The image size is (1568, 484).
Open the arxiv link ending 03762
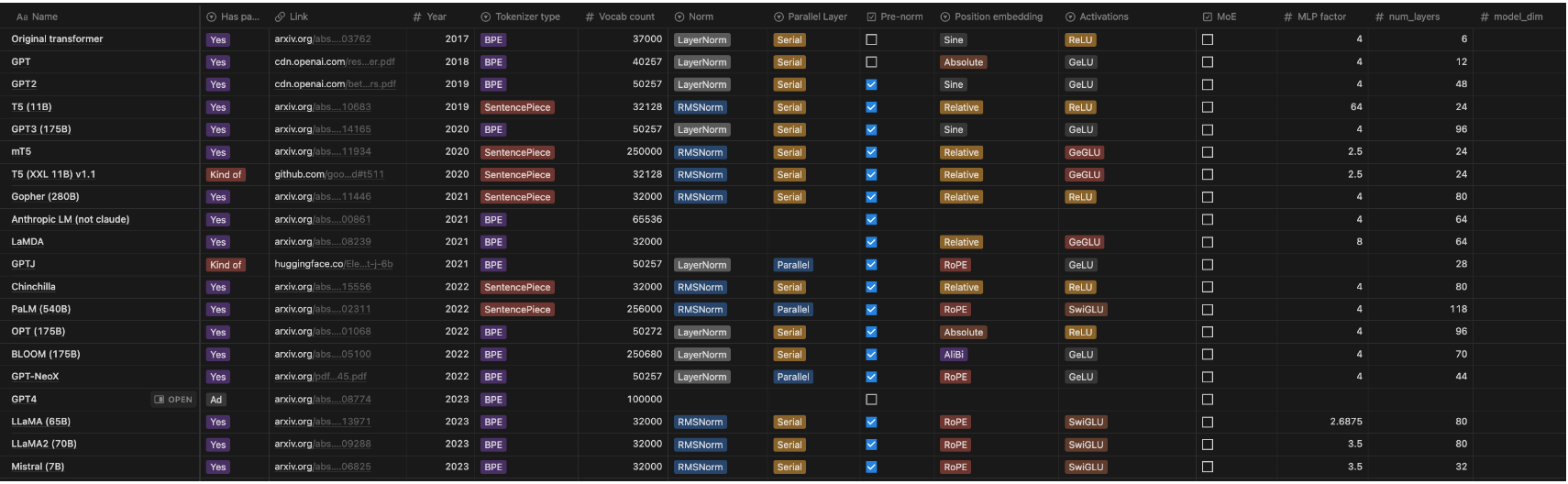point(323,39)
